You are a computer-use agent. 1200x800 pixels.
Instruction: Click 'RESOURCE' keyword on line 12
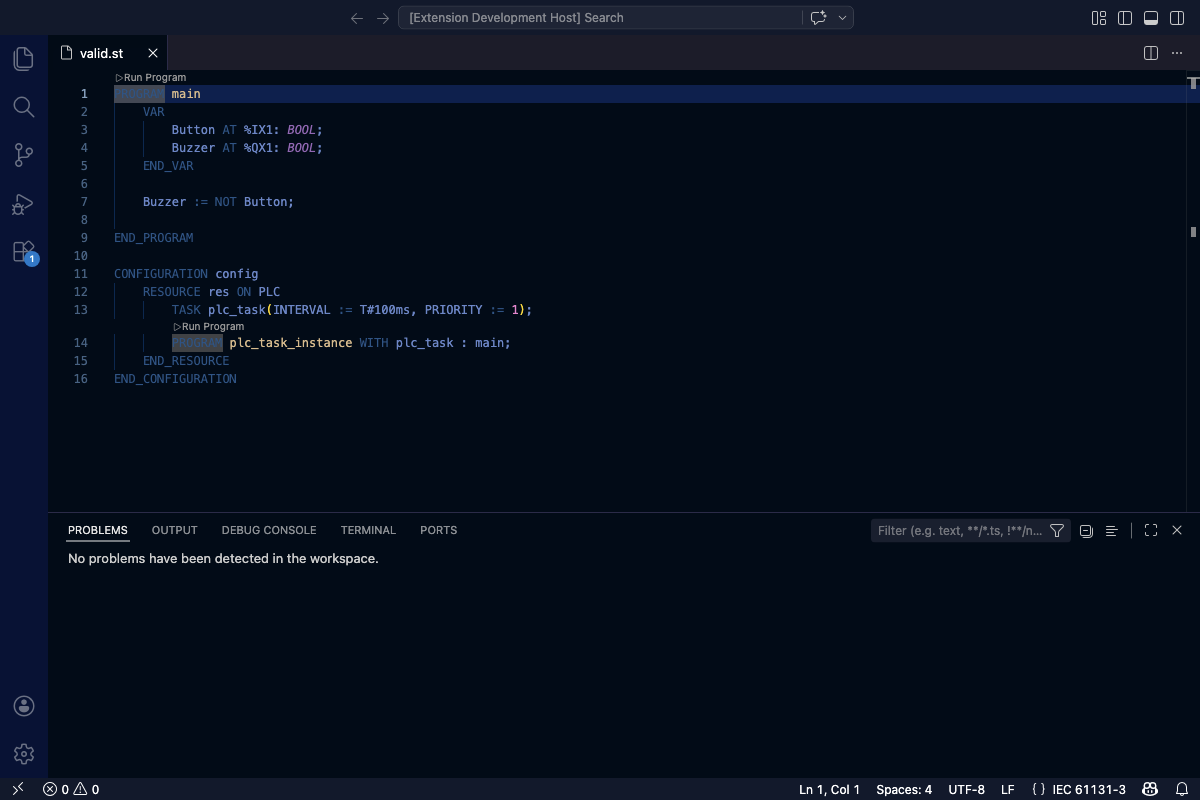tap(172, 292)
